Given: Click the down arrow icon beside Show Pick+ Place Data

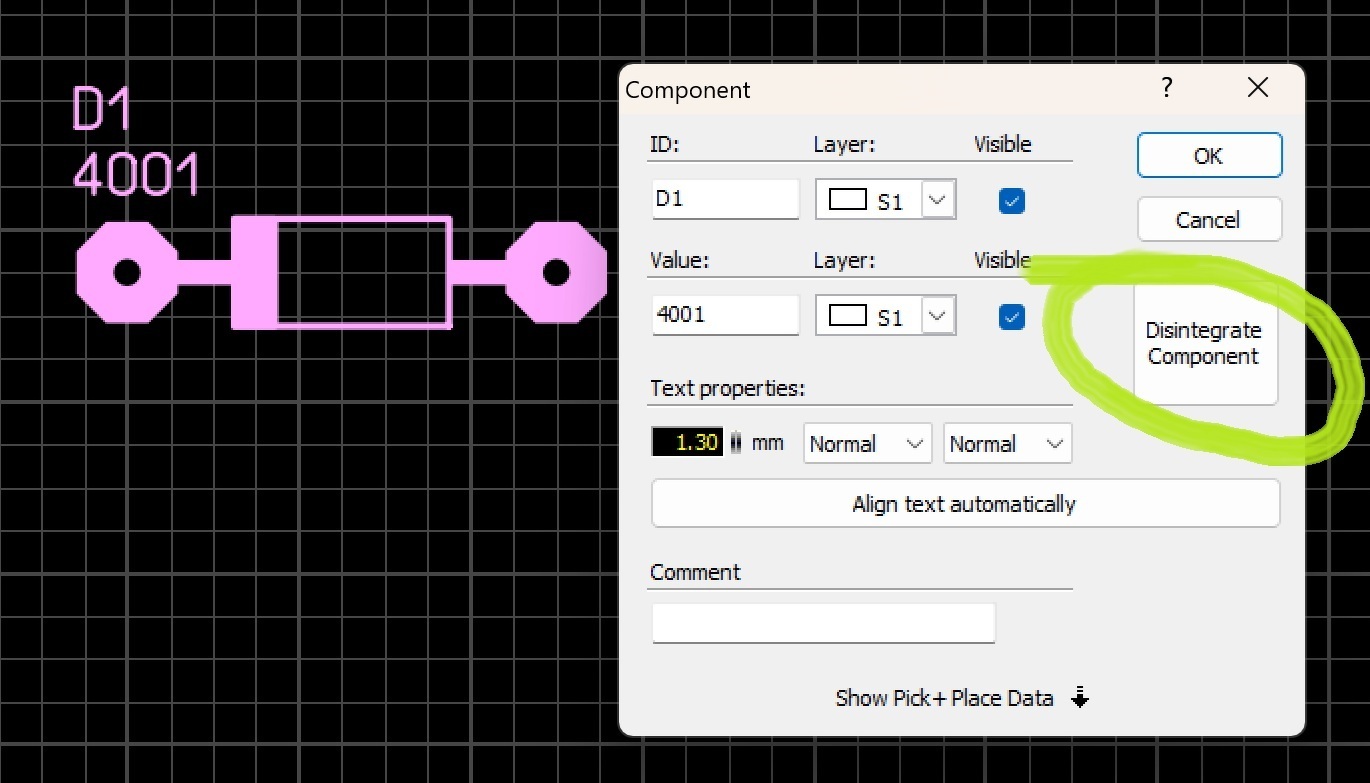Looking at the screenshot, I should tap(1079, 698).
